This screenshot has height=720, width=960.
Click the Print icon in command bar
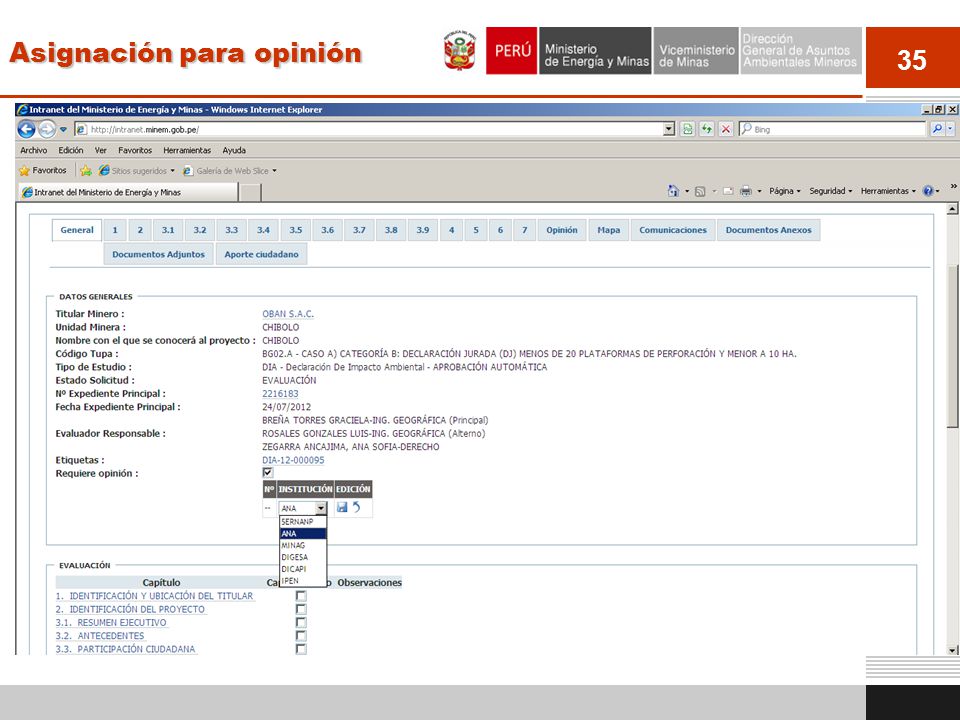click(x=746, y=191)
